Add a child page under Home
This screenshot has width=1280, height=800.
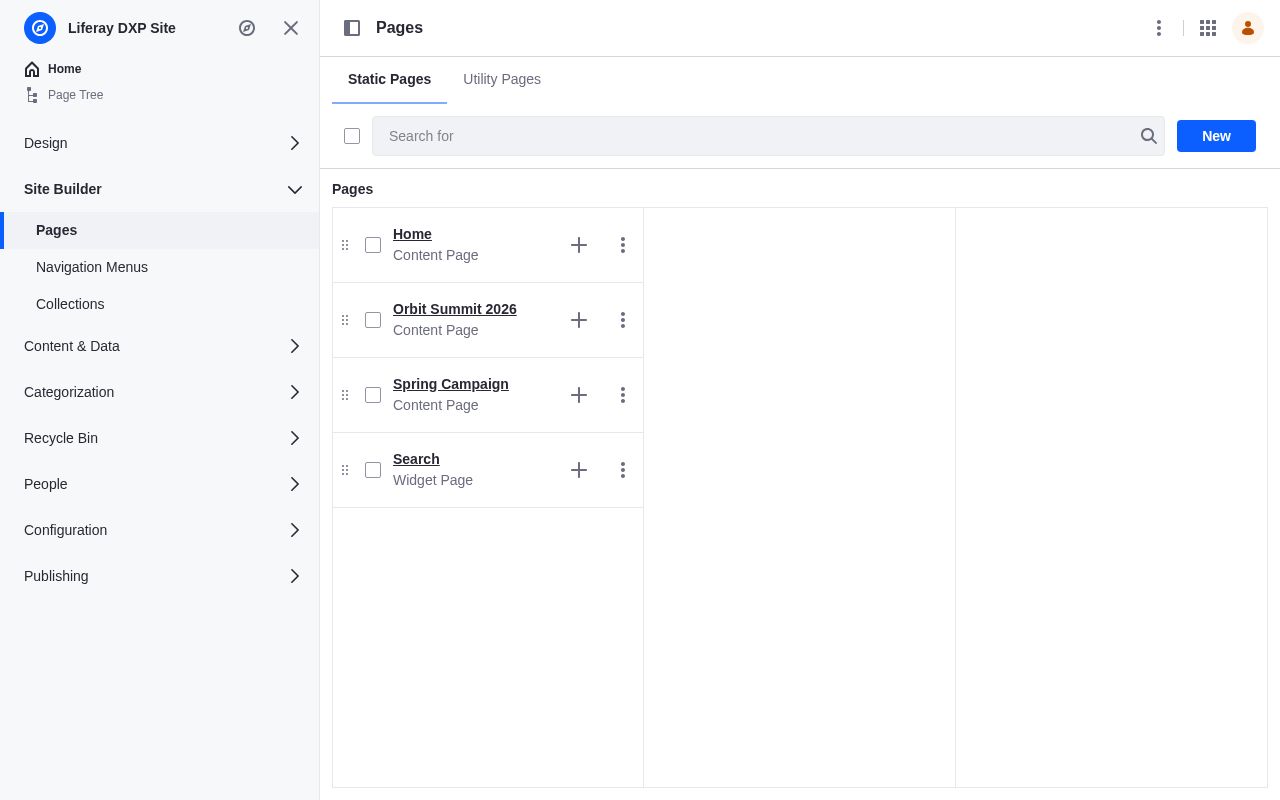[579, 245]
